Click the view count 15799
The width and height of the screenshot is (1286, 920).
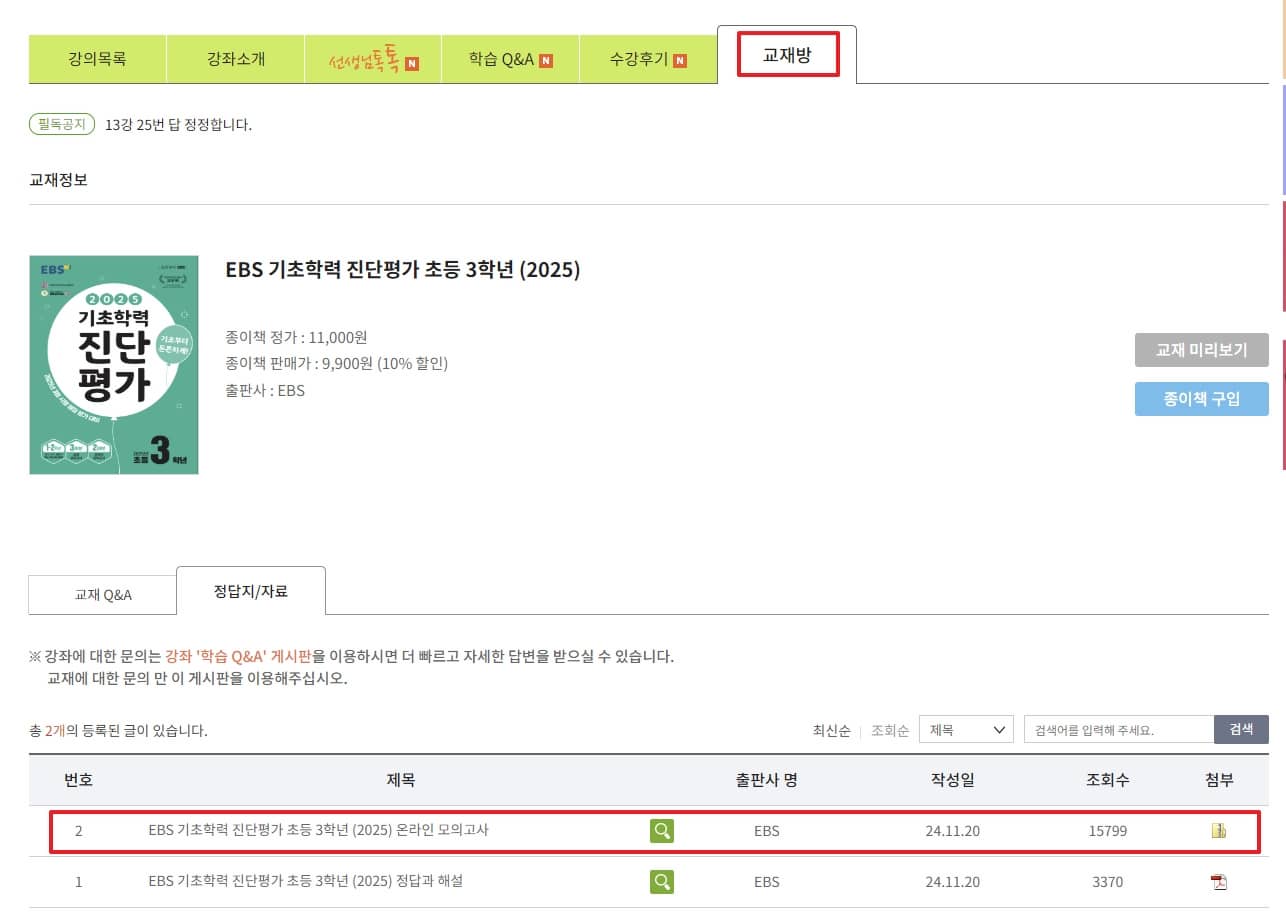click(x=1108, y=831)
